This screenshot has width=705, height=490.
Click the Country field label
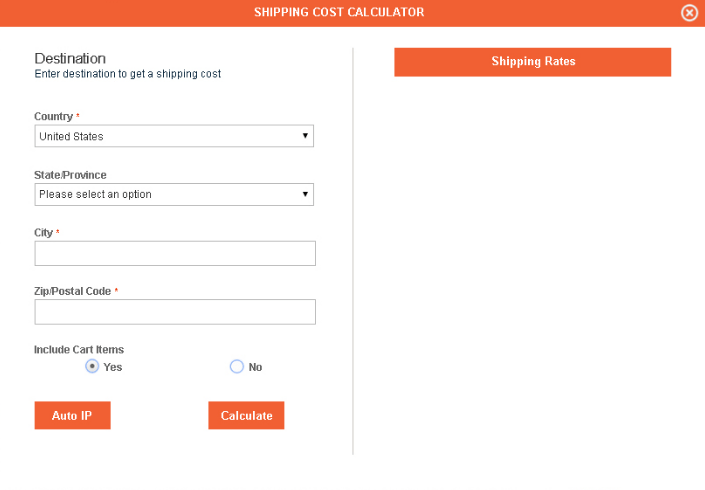tap(54, 116)
